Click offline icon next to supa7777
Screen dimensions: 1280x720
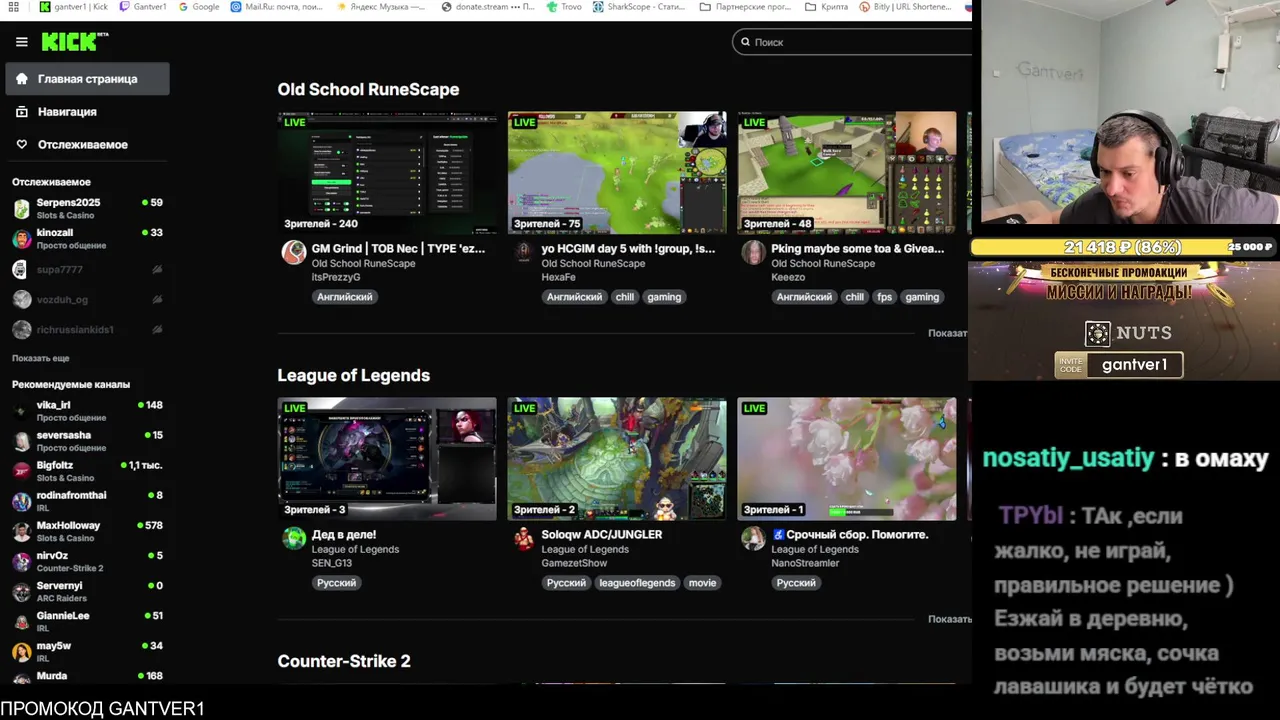(x=157, y=270)
